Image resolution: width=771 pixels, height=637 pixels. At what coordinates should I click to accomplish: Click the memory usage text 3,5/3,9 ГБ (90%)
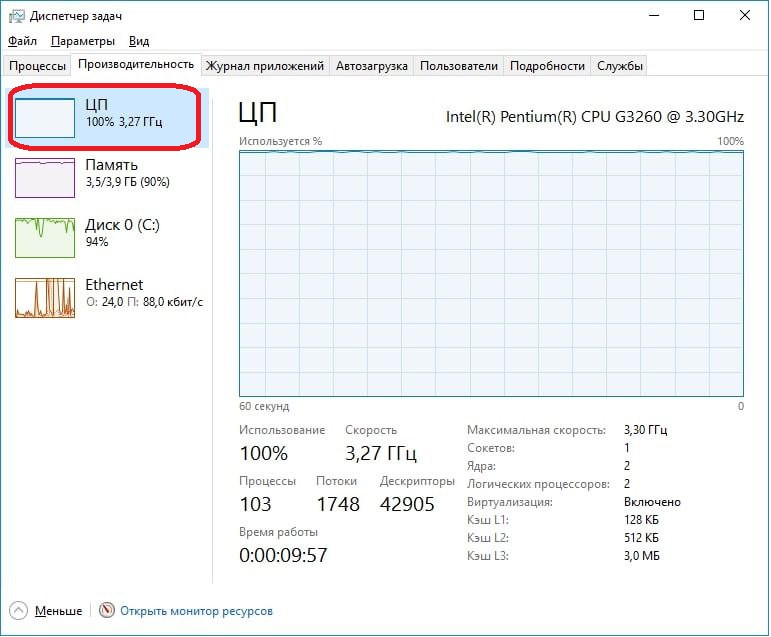(128, 182)
